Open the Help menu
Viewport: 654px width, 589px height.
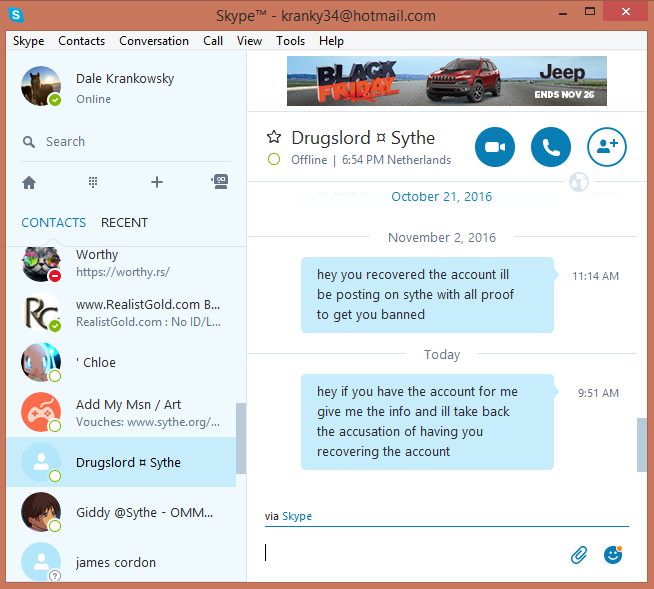point(331,41)
